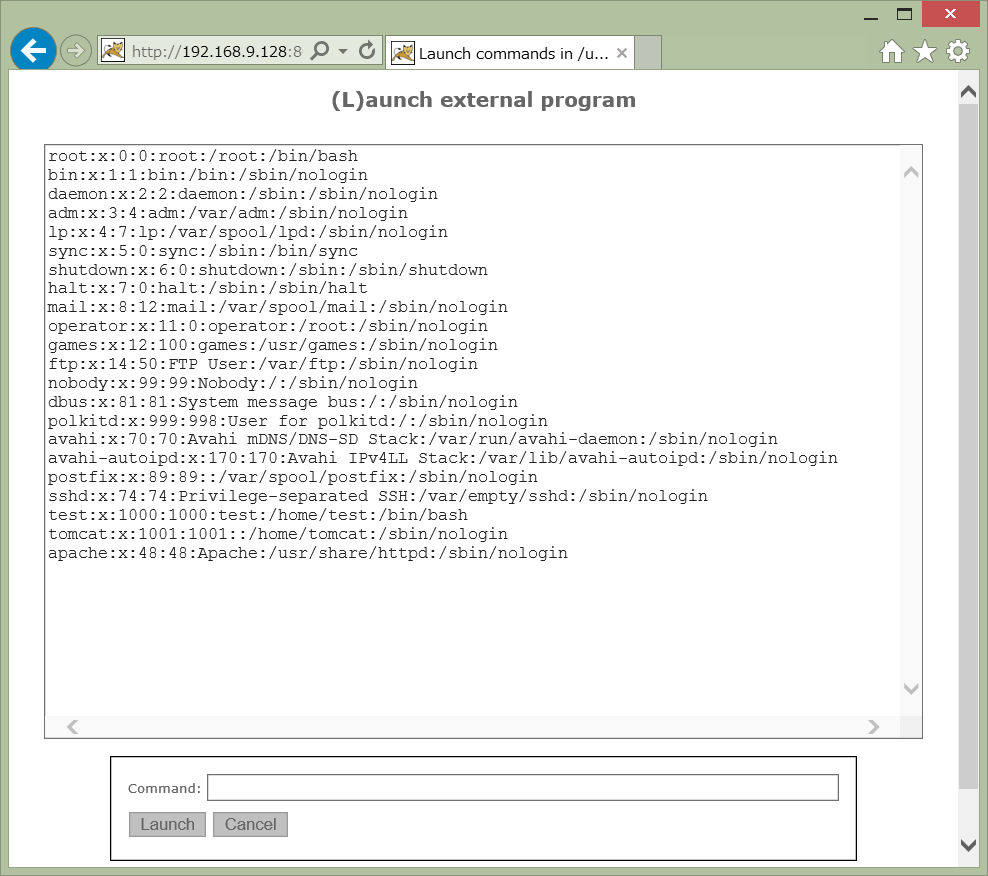Click the line starting 'sync:x:5:0'
This screenshot has width=988, height=876.
coord(203,251)
